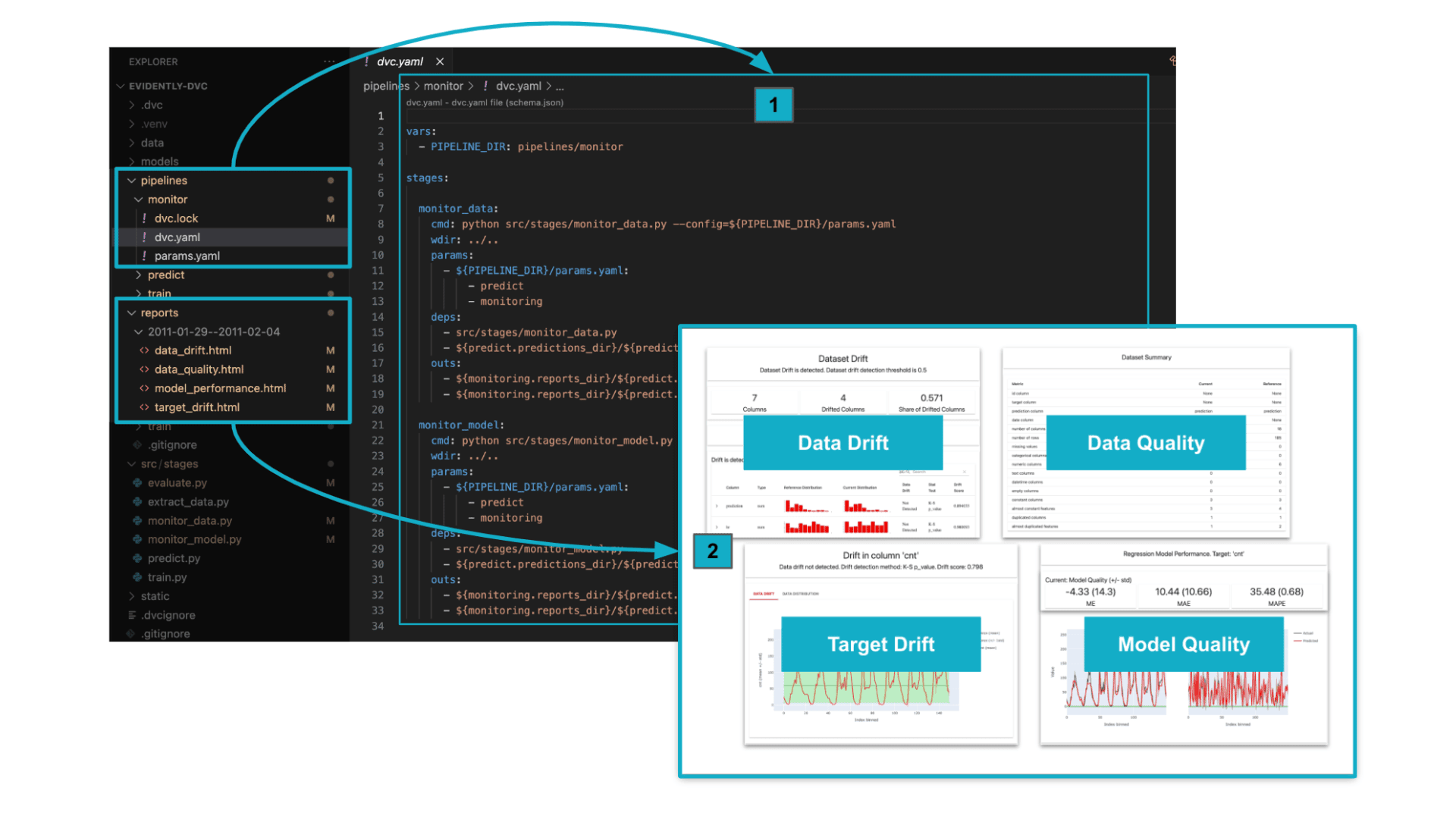Click the Data Drift report thumbnail
Viewport: 1456px width, 819px height.
point(843,443)
